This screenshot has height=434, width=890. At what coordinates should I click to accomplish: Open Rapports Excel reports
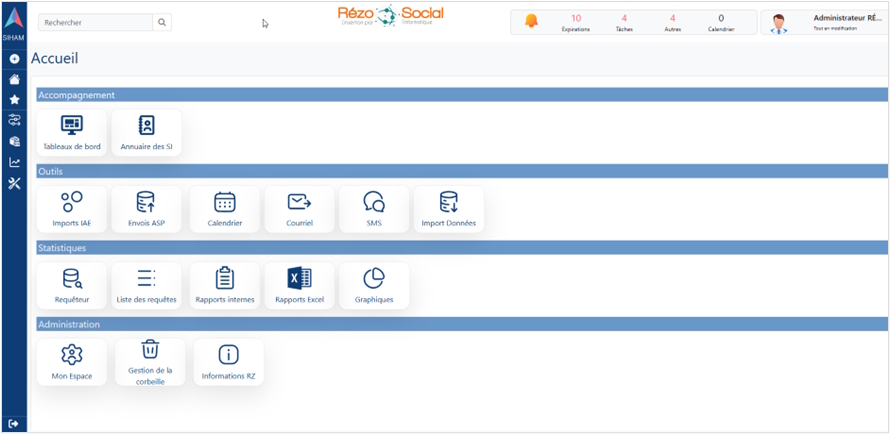[299, 286]
